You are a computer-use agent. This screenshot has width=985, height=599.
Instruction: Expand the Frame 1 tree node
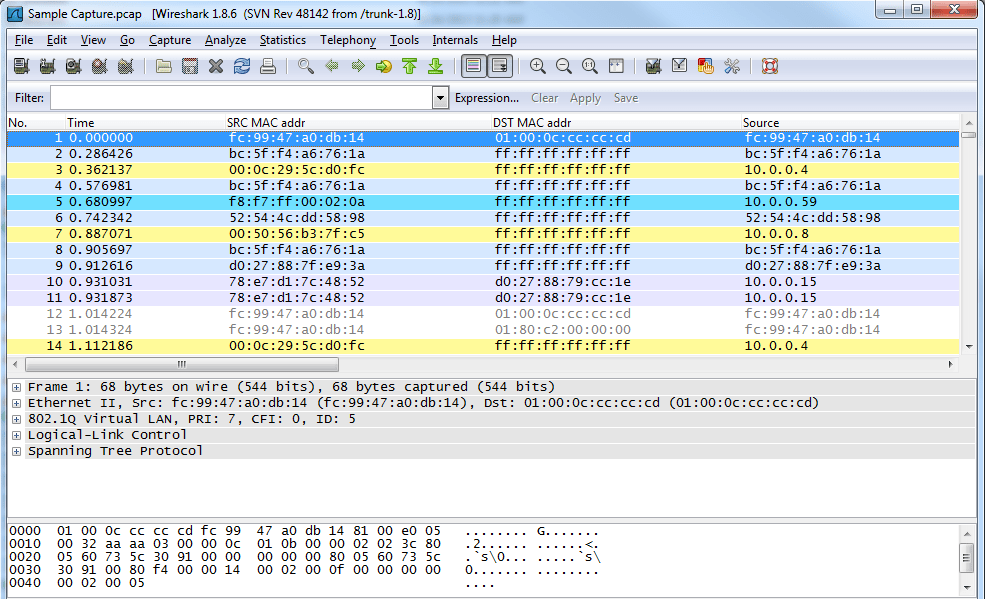click(16, 387)
